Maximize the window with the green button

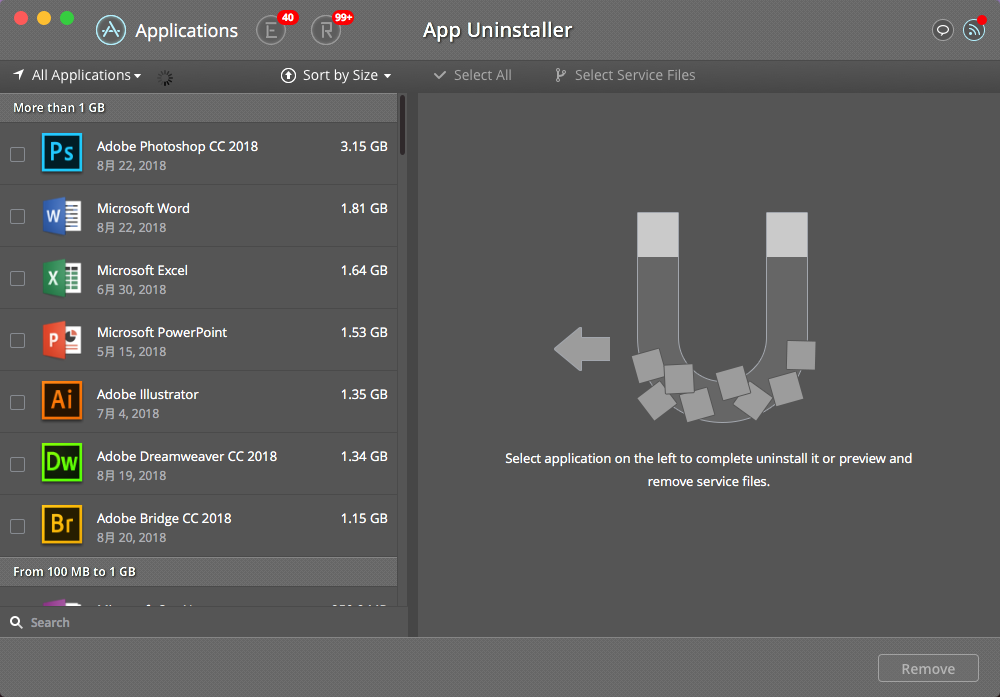click(67, 18)
